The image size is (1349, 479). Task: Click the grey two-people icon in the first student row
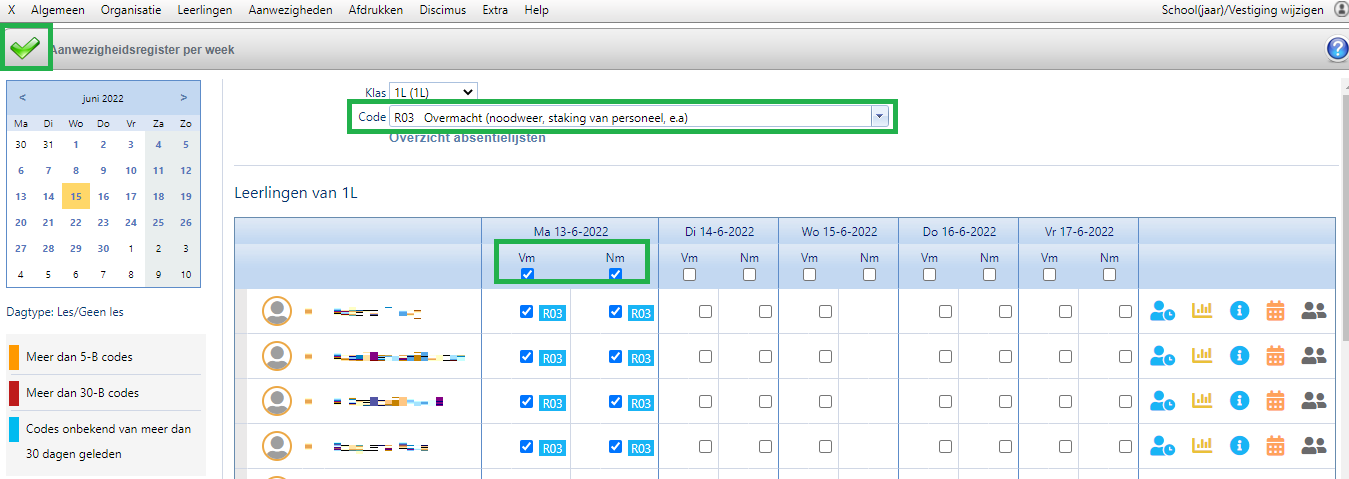point(1314,311)
